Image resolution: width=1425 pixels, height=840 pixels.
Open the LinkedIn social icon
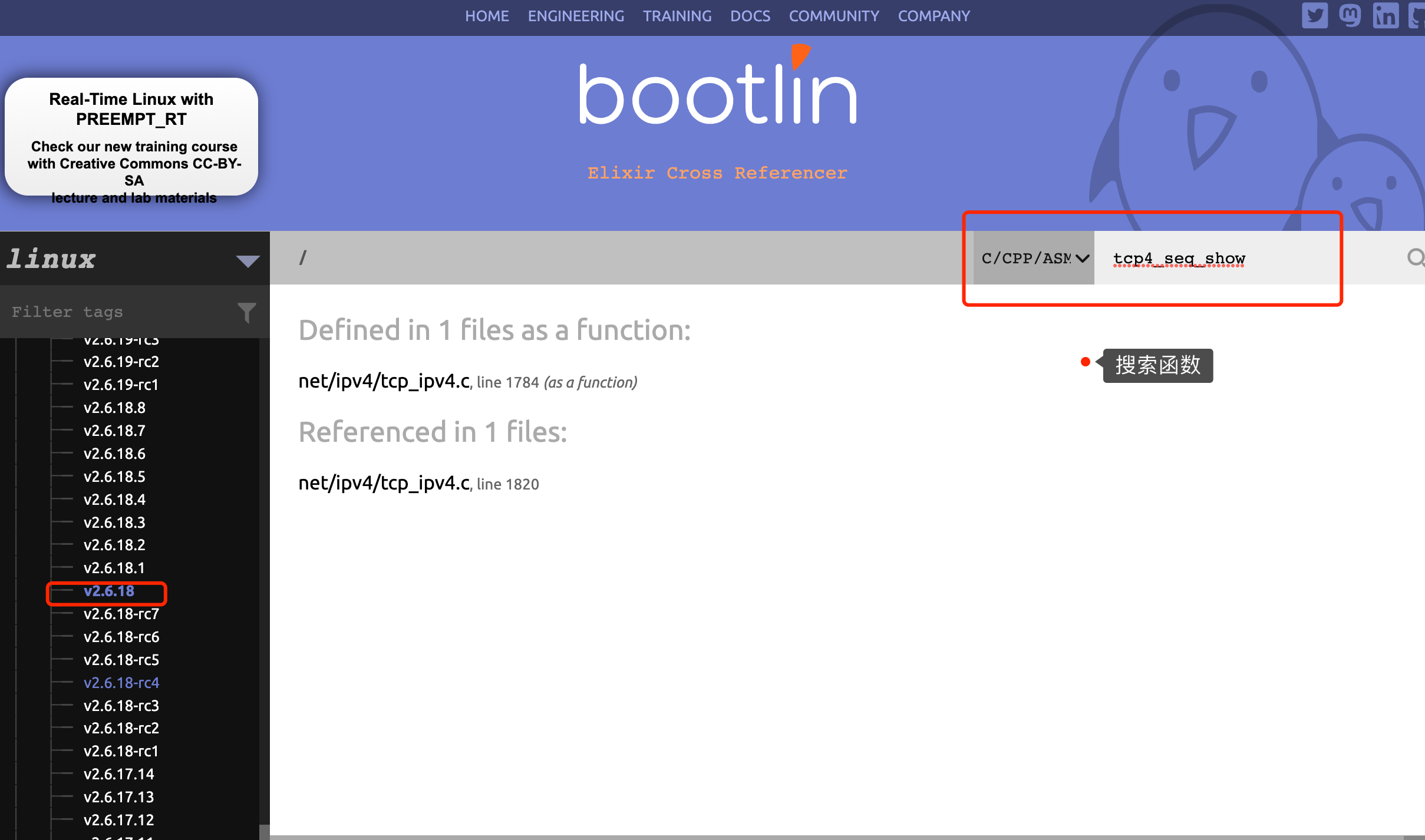tap(1385, 15)
